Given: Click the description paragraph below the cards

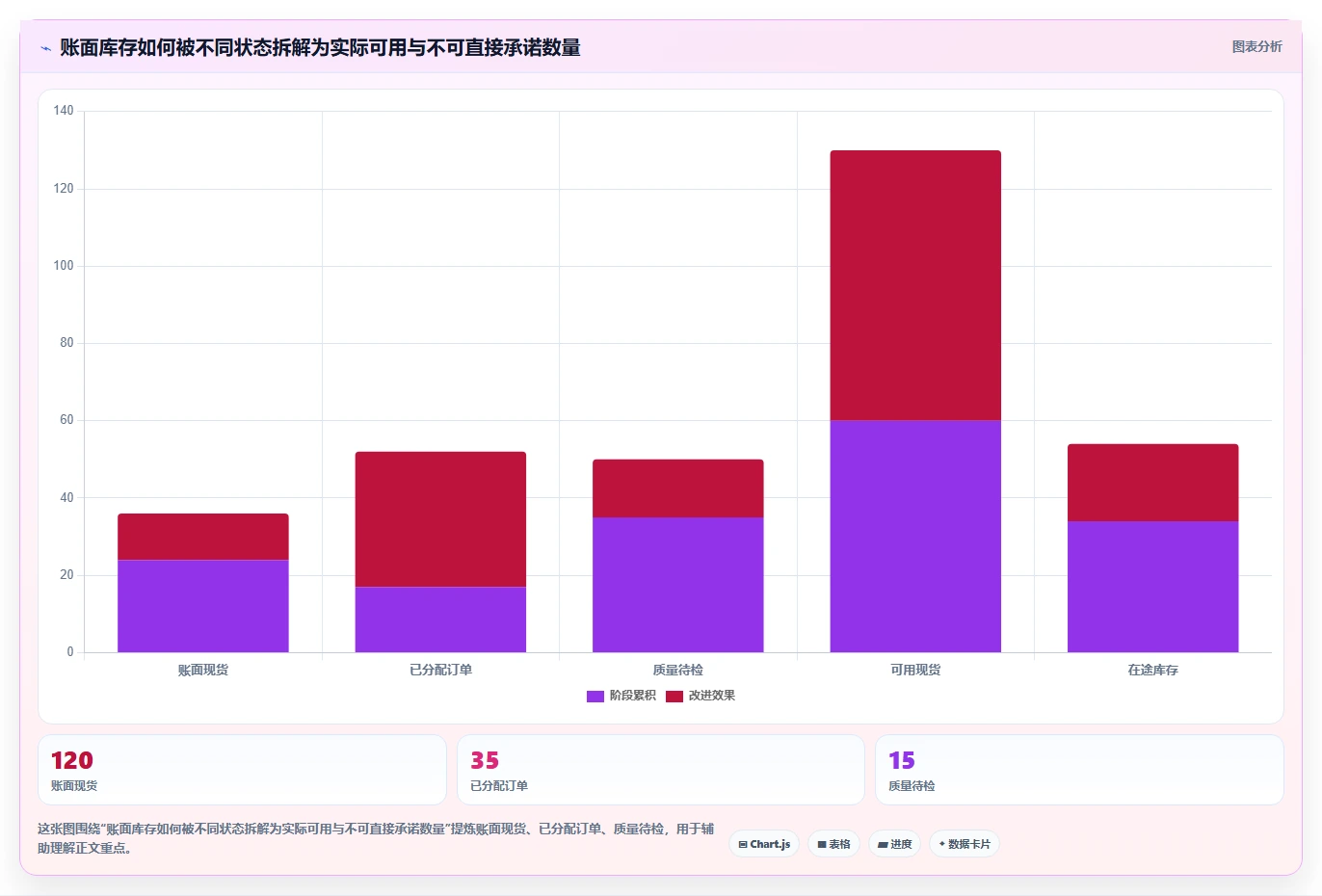Looking at the screenshot, I should tap(376, 838).
